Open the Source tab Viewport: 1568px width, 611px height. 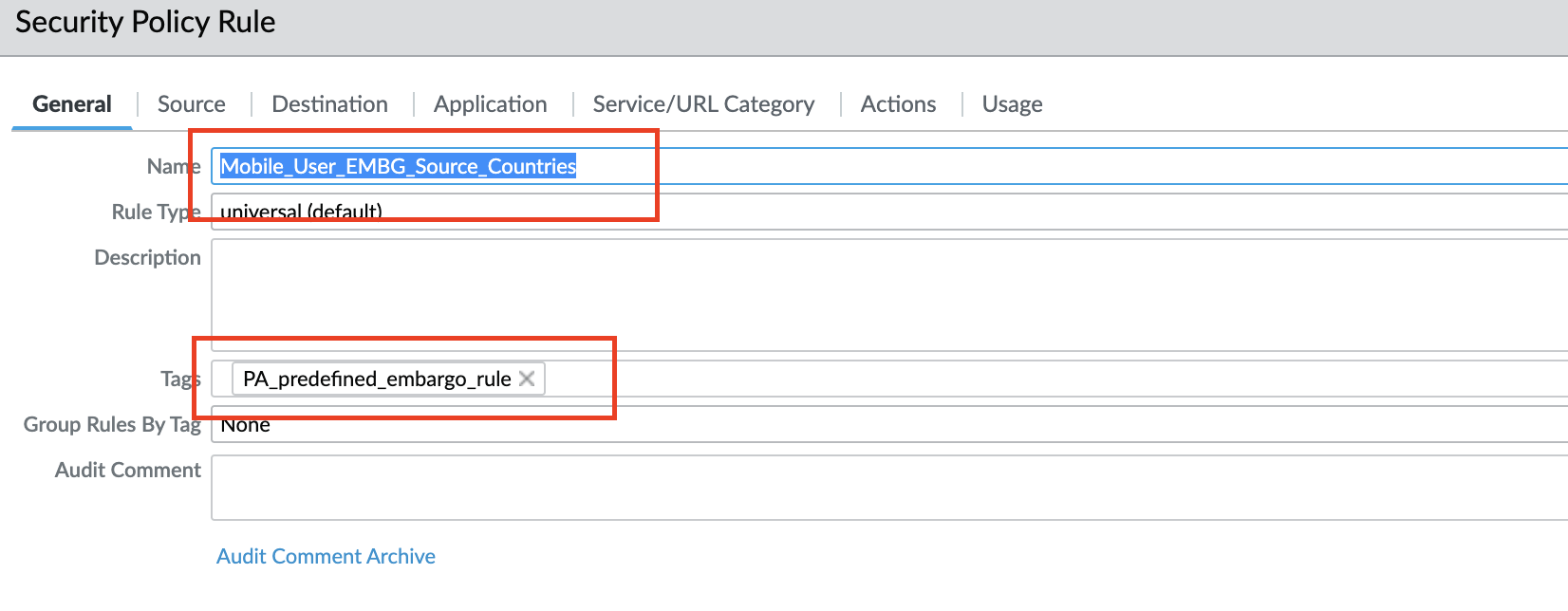click(x=192, y=104)
